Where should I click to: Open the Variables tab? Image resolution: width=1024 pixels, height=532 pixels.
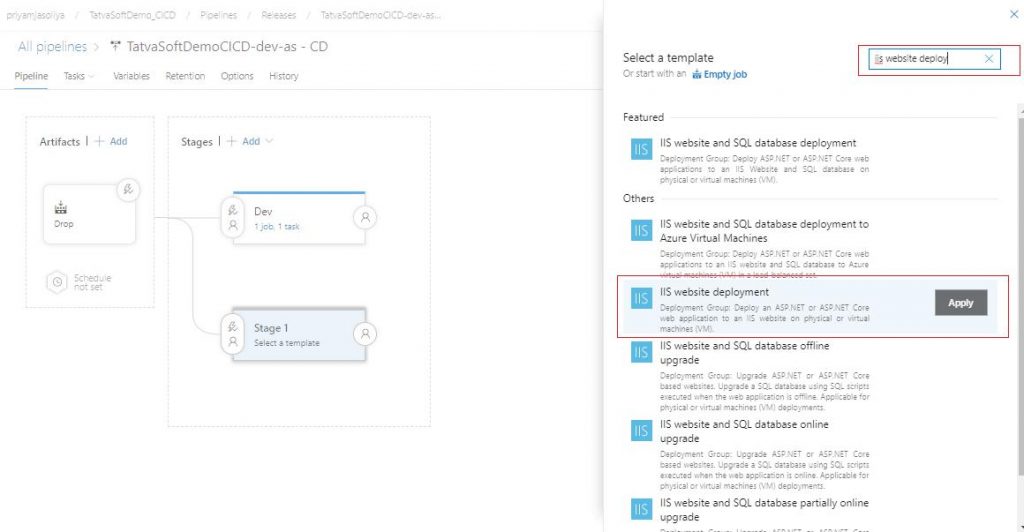(131, 76)
